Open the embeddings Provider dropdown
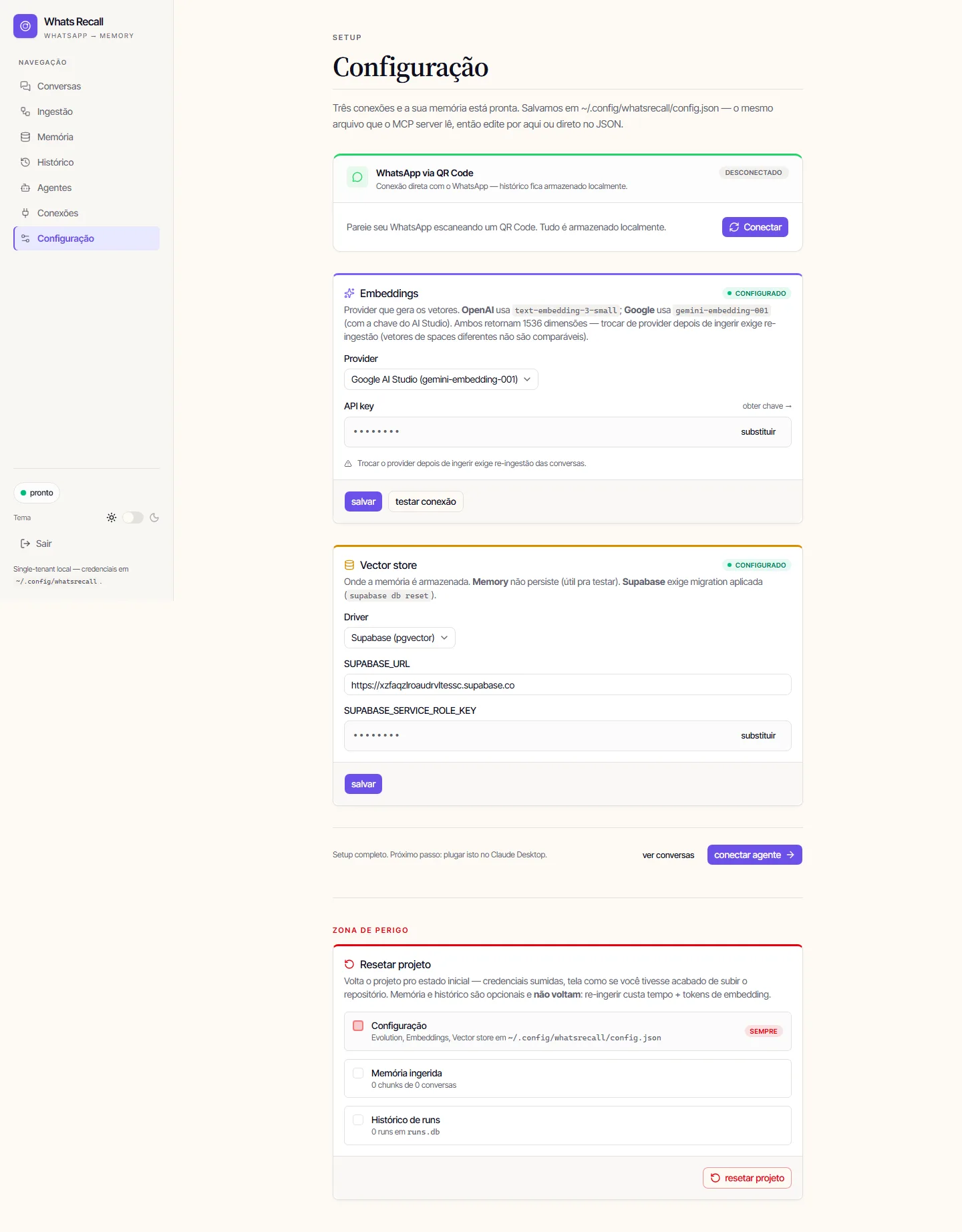962x1232 pixels. tap(441, 379)
